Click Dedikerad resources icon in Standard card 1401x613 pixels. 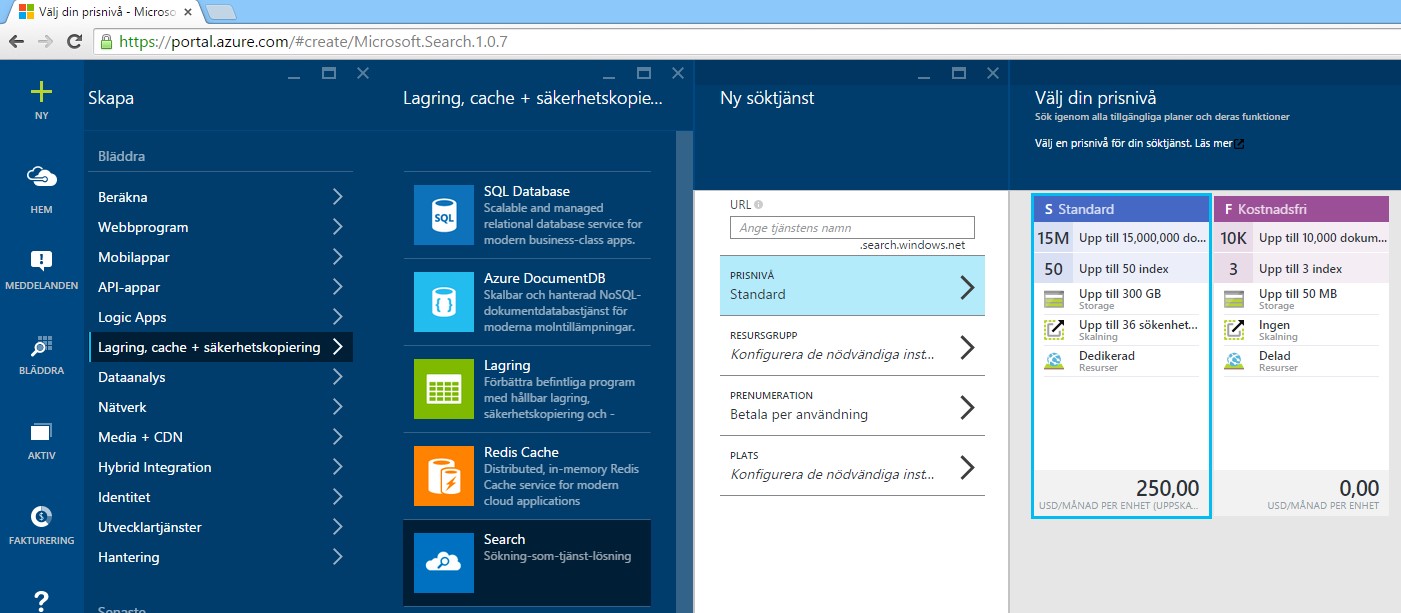coord(1055,361)
